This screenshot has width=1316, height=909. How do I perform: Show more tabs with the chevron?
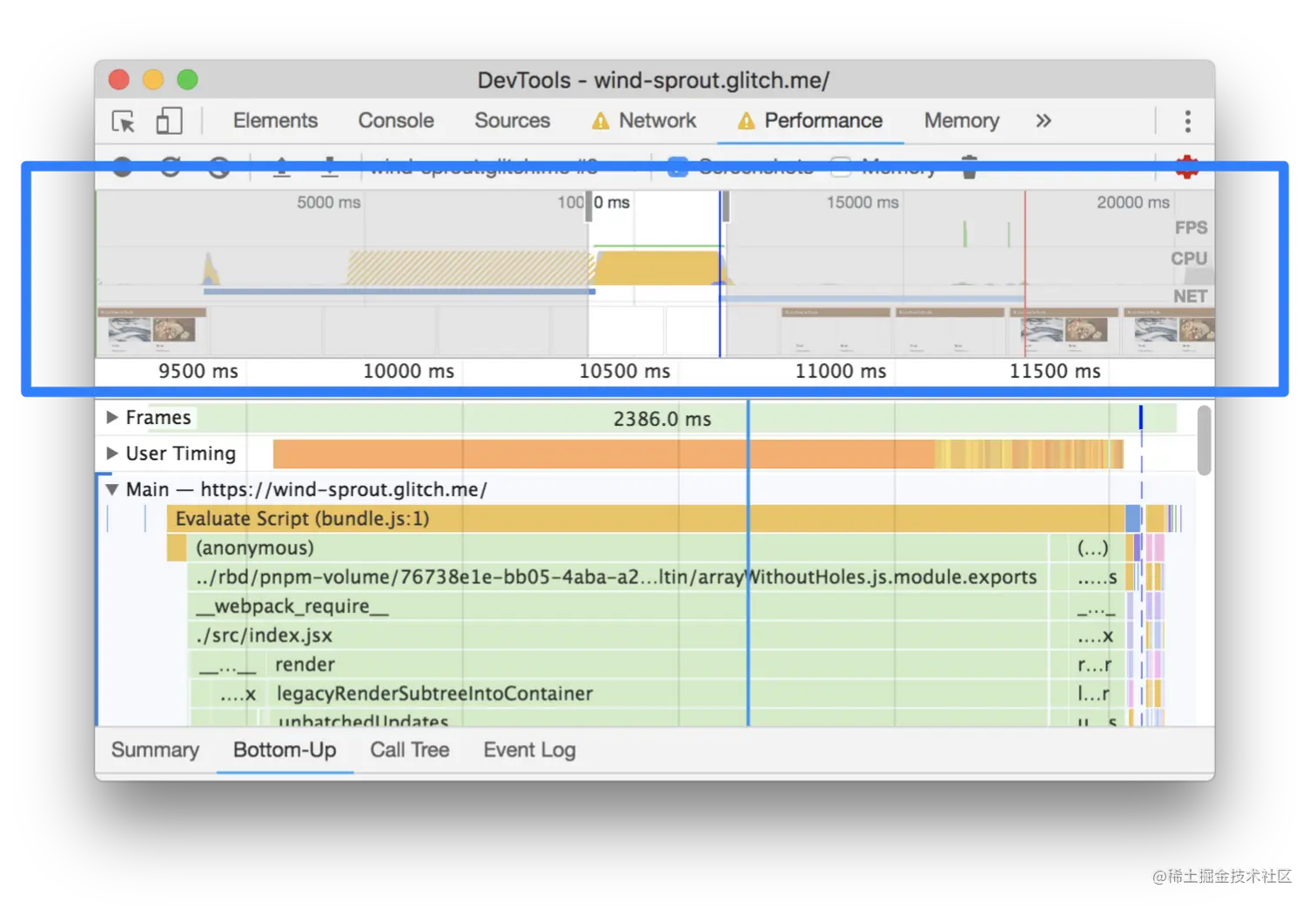(1044, 121)
